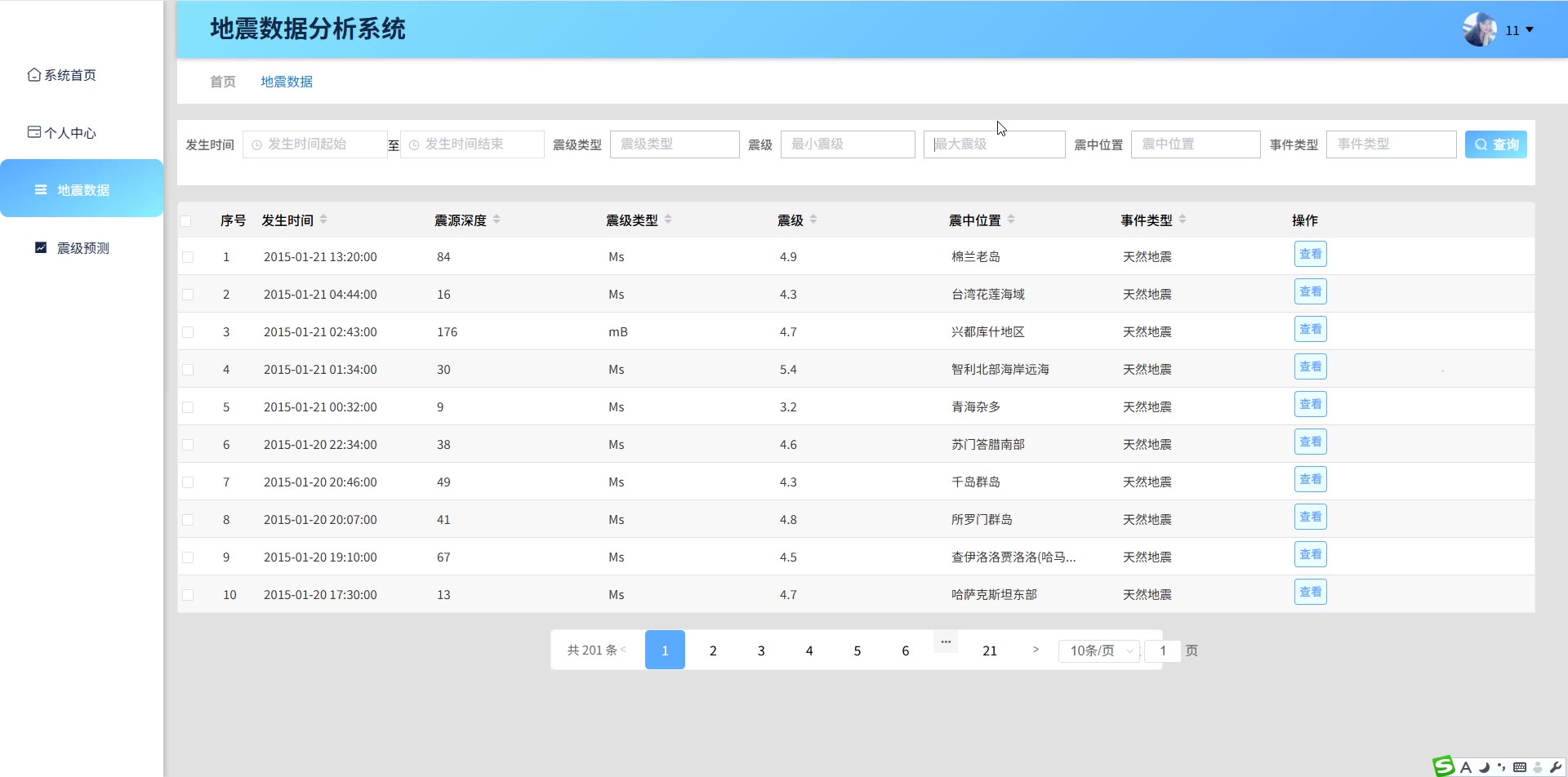Check the checkbox for row 1 棉兰老岛
Viewport: 1568px width, 777px height.
tap(188, 257)
